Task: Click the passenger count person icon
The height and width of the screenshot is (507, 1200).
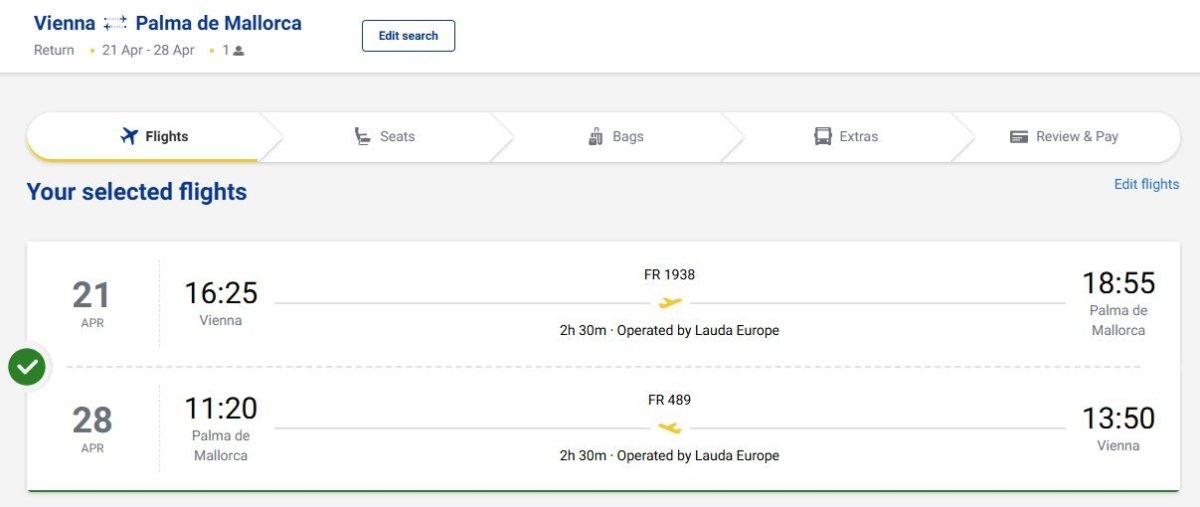Action: pos(238,50)
